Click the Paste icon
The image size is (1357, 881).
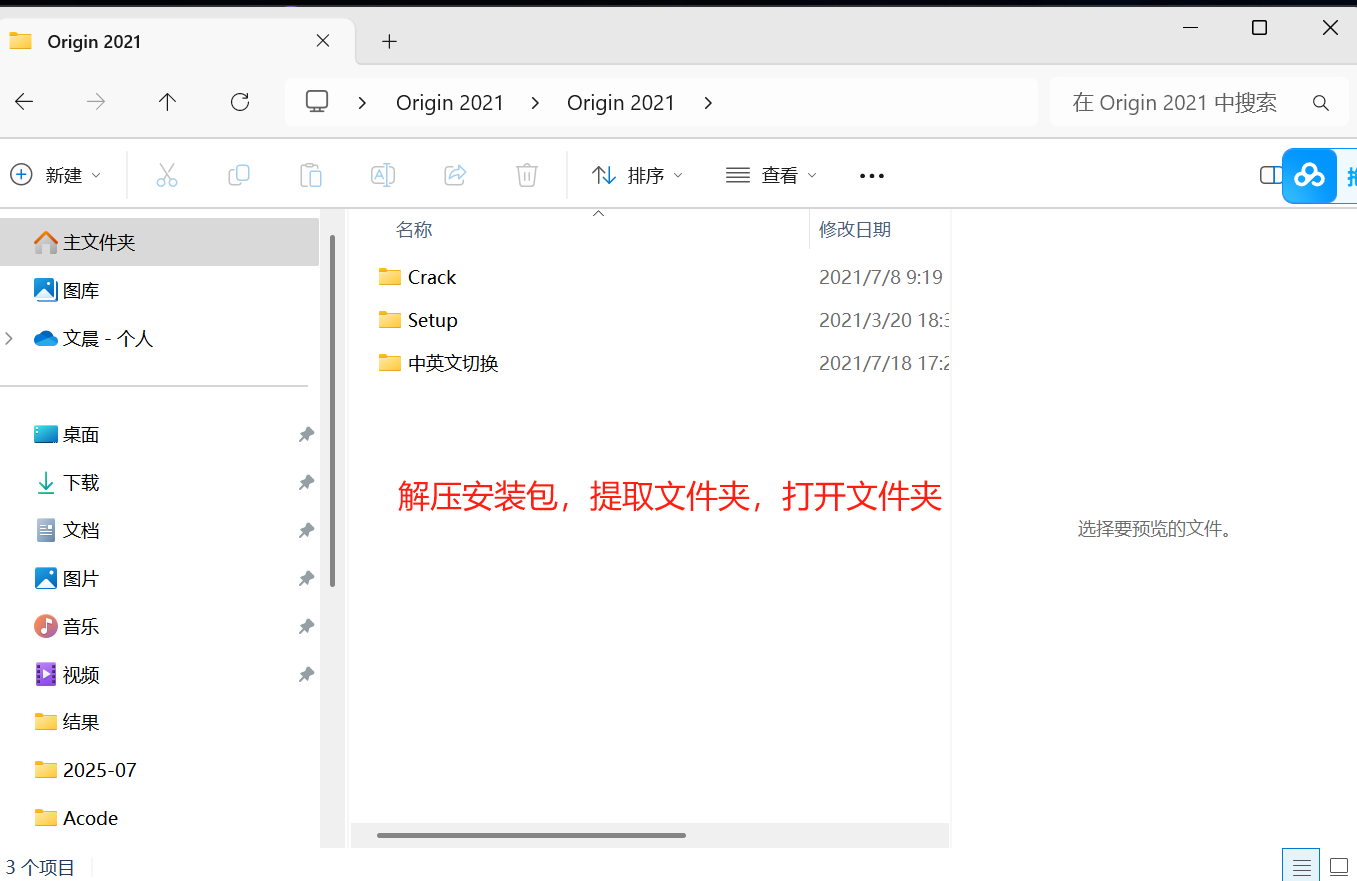(x=311, y=175)
